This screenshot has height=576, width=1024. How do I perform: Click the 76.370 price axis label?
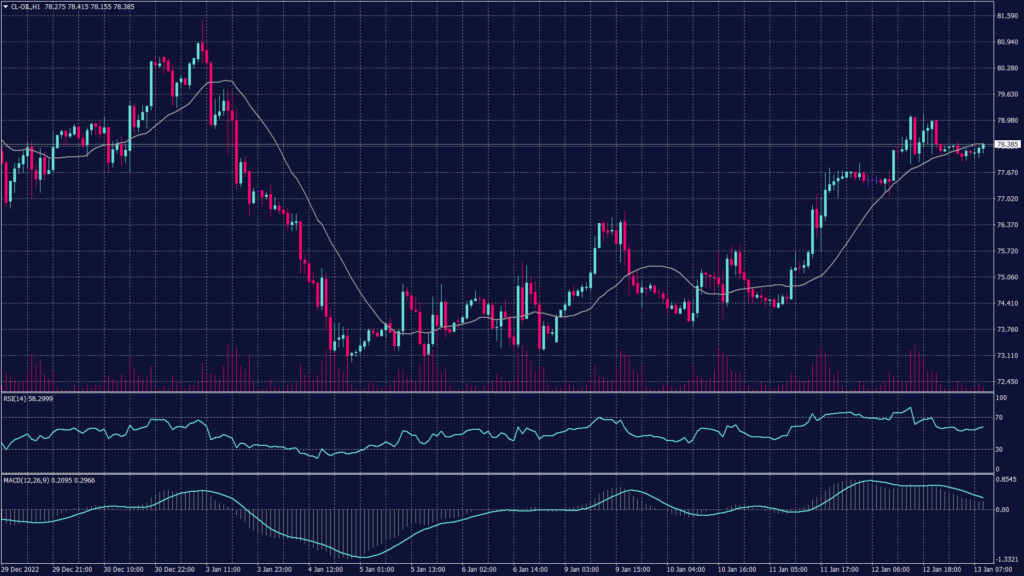coord(1005,225)
